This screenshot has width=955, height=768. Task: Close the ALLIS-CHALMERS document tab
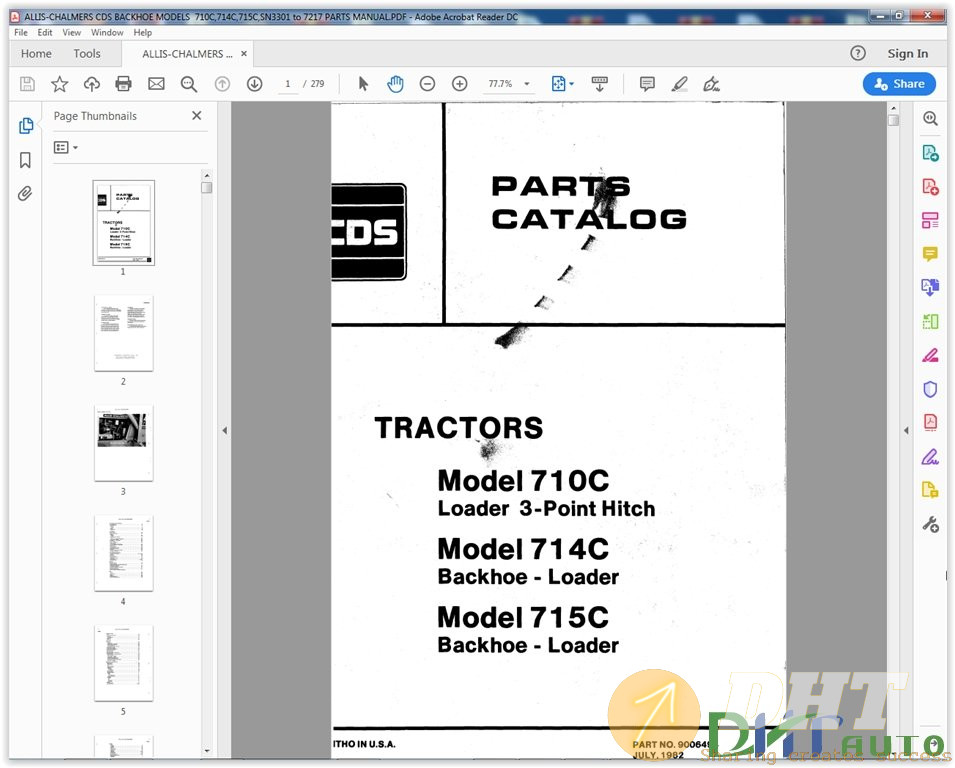tap(244, 54)
